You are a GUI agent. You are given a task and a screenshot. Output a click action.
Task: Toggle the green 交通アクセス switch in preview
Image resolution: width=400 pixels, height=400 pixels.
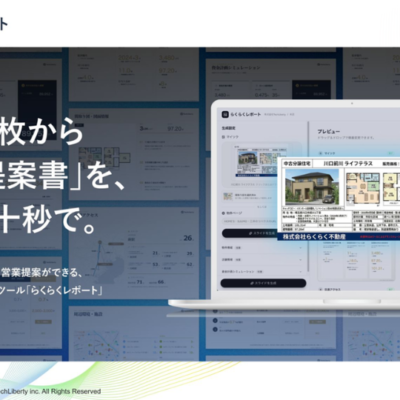(x=391, y=290)
